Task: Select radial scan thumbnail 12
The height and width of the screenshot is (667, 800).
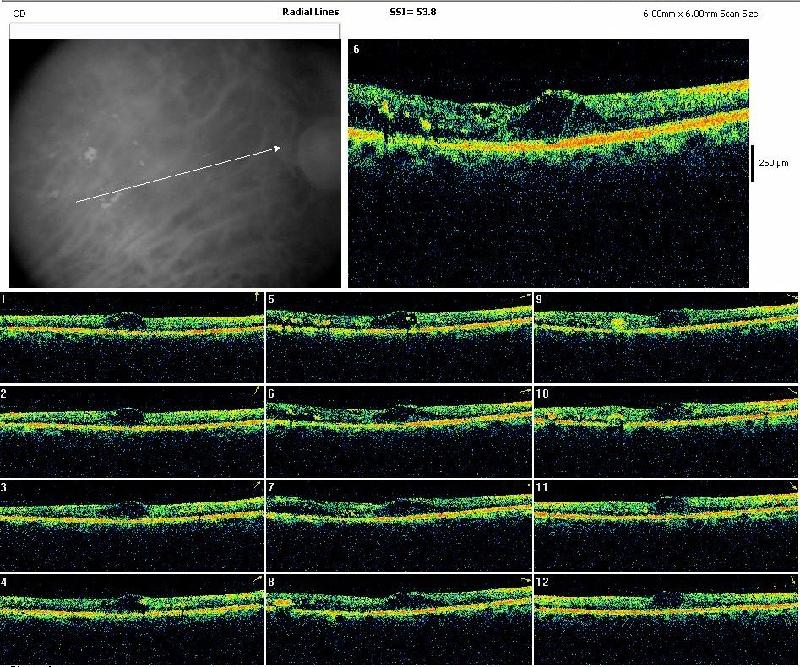Action: (x=667, y=618)
